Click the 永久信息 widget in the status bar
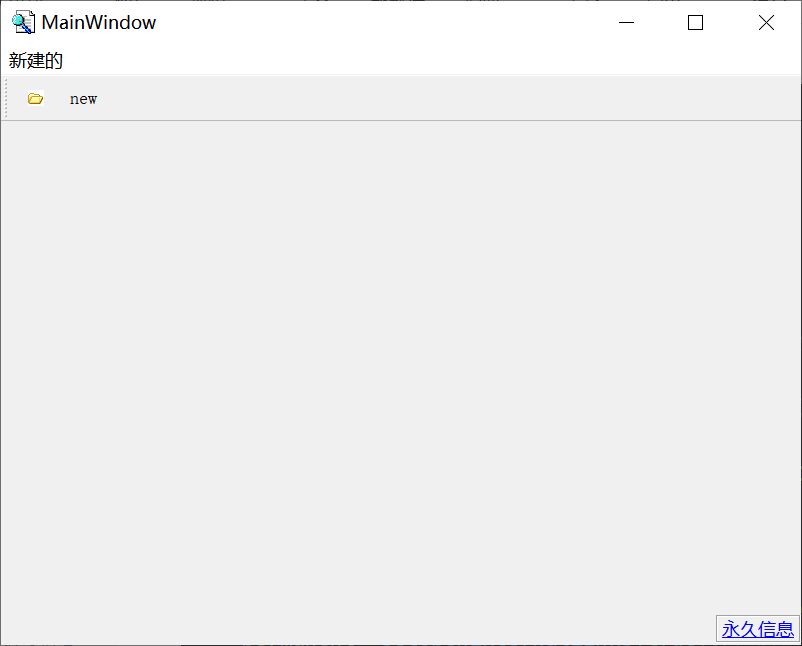The width and height of the screenshot is (802, 646). [x=758, y=629]
